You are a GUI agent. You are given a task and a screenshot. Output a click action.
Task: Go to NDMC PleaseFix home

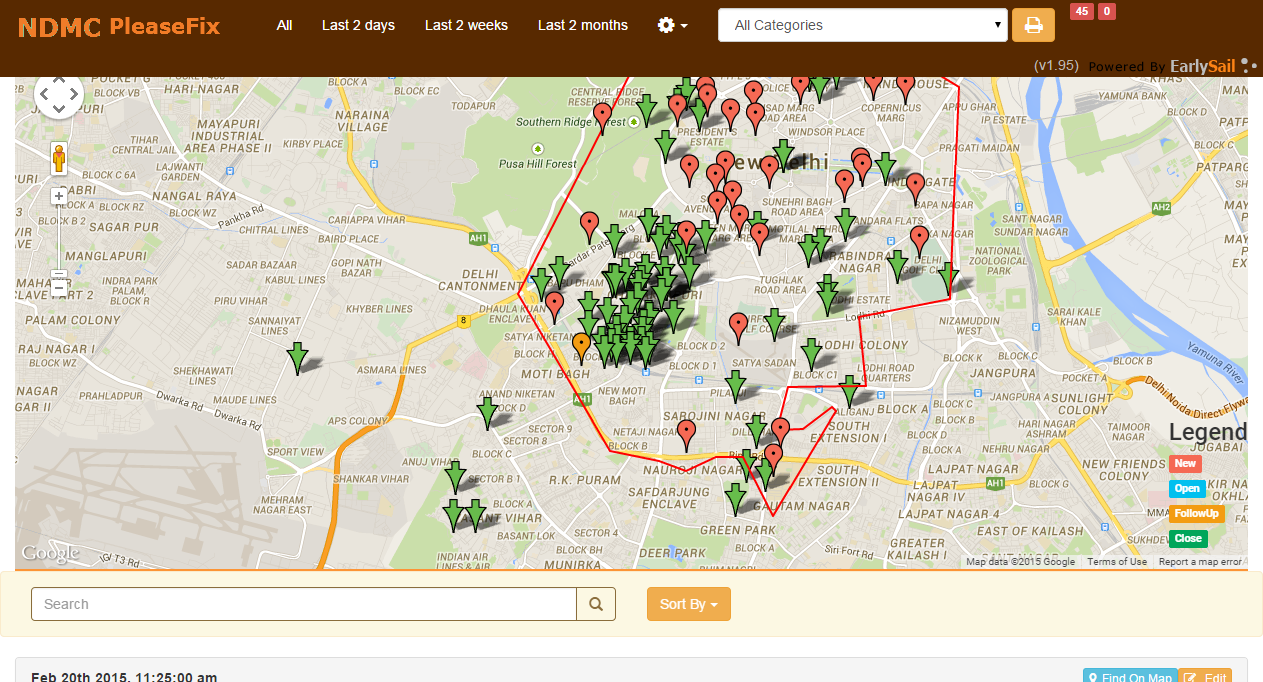coord(119,26)
